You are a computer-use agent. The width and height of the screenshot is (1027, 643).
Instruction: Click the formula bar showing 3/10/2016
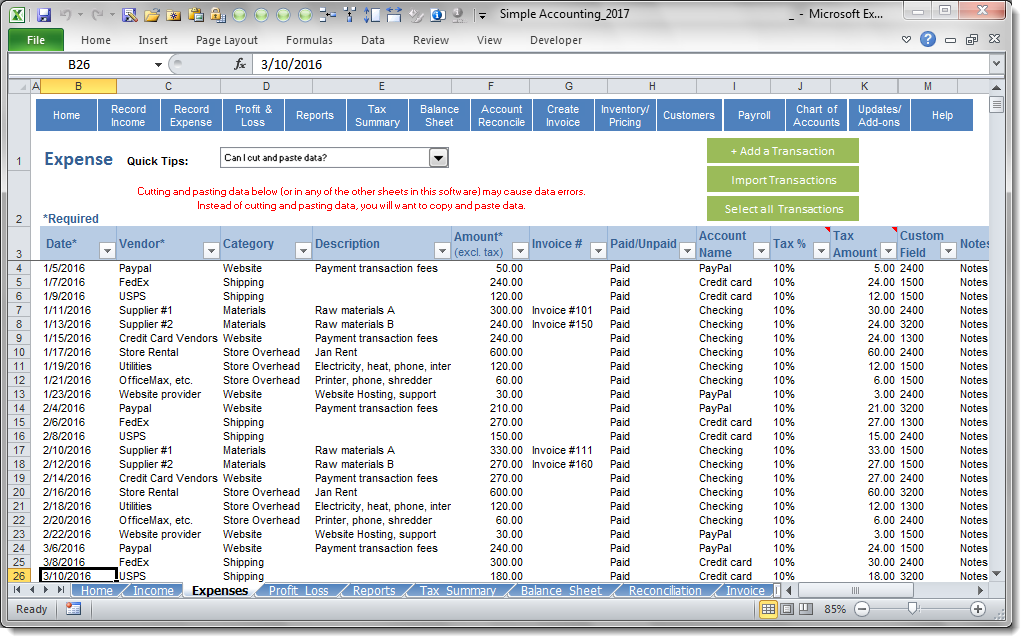(621, 64)
